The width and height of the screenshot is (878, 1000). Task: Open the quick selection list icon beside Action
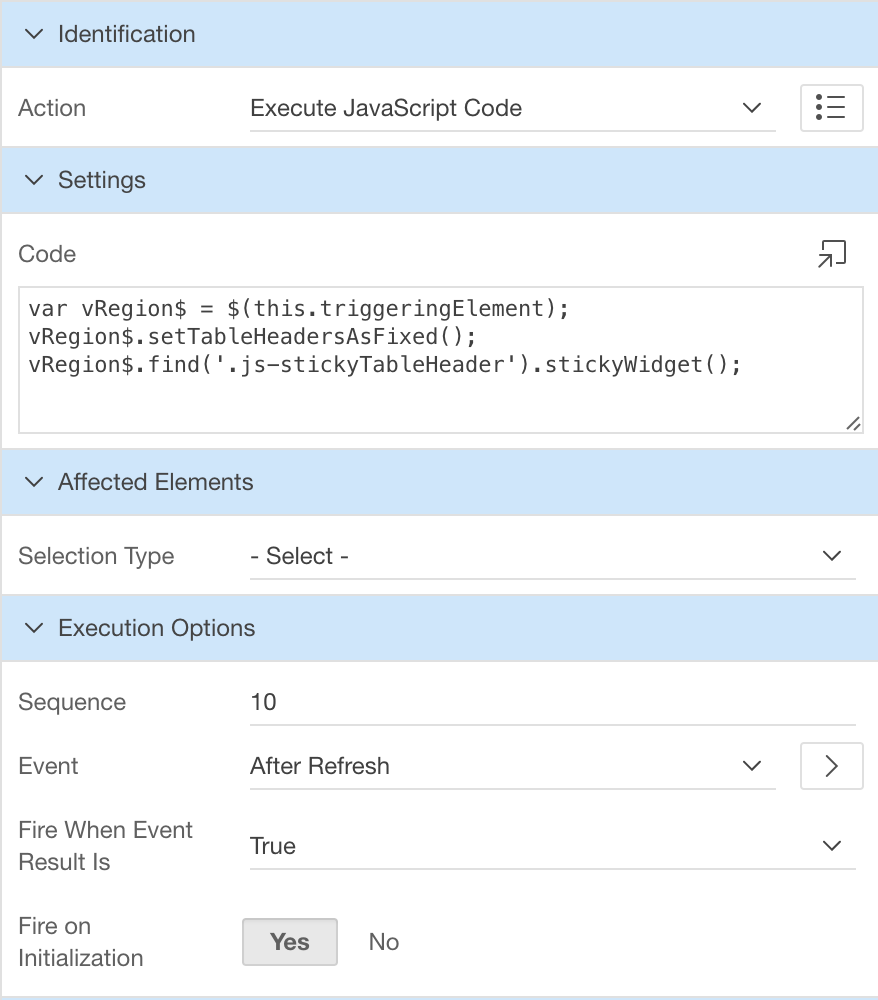[832, 108]
